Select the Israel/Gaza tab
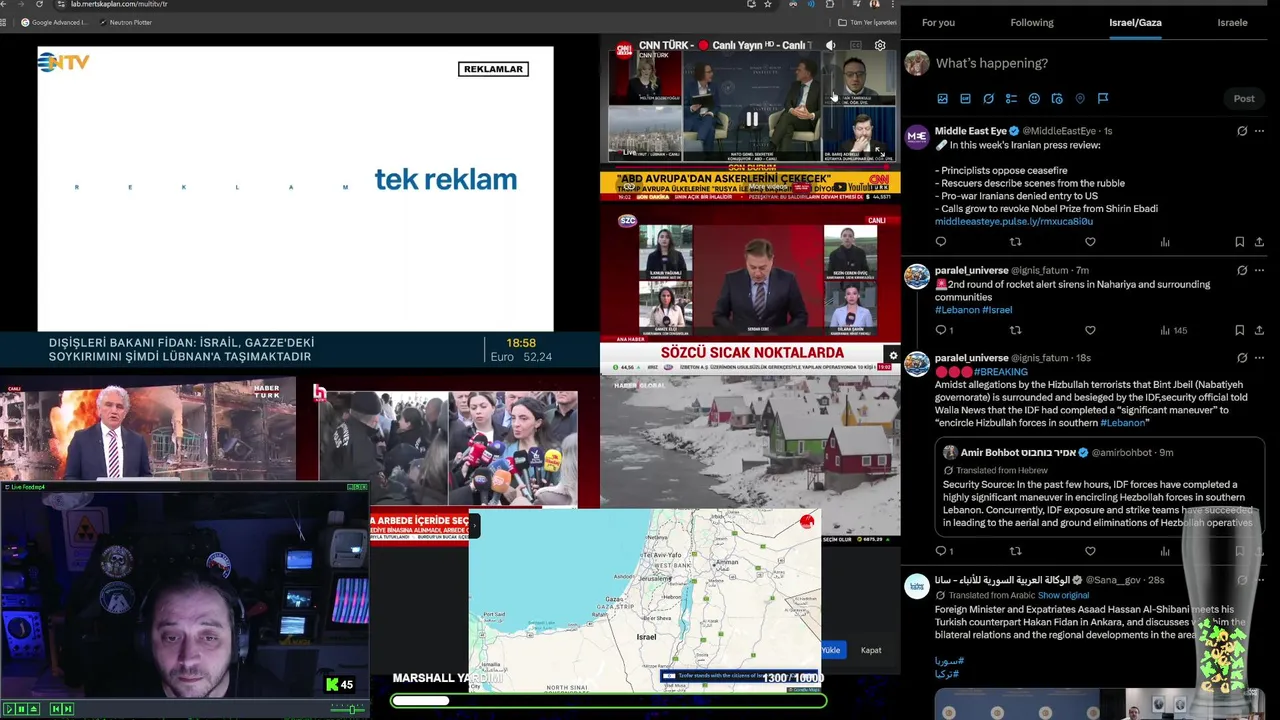 1135,22
